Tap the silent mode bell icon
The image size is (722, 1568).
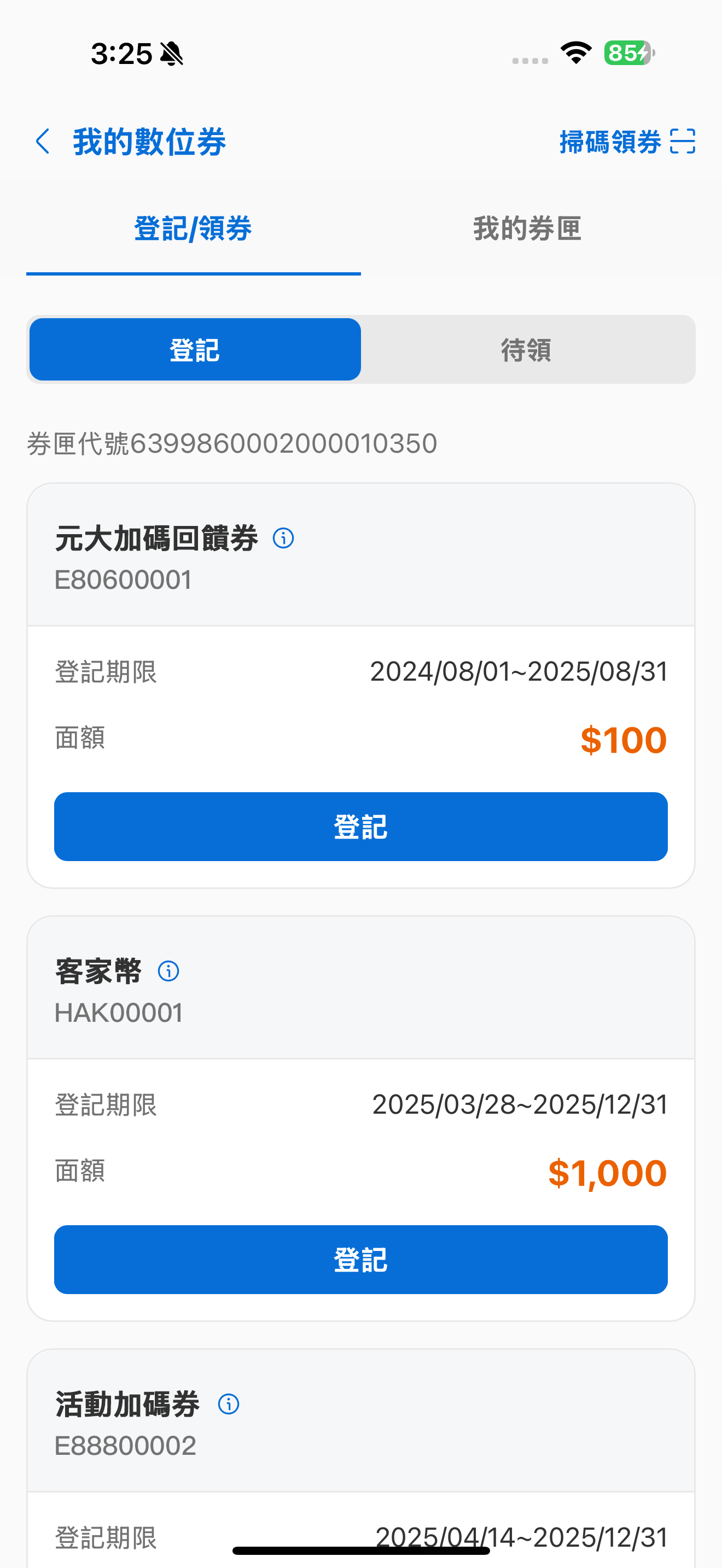pyautogui.click(x=172, y=54)
